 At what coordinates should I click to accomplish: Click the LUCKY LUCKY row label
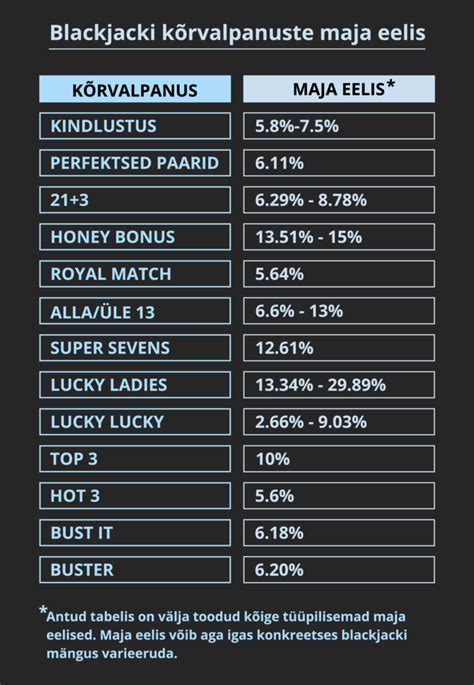(135, 422)
